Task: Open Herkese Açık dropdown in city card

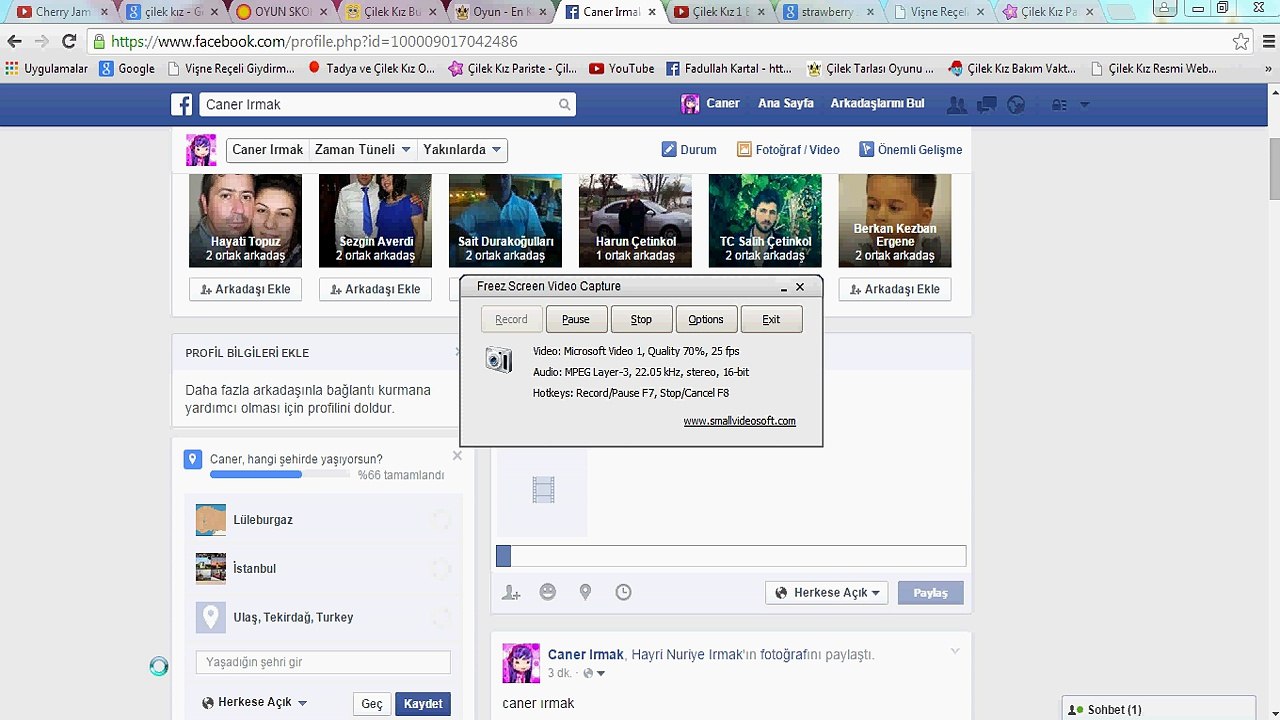Action: (254, 702)
